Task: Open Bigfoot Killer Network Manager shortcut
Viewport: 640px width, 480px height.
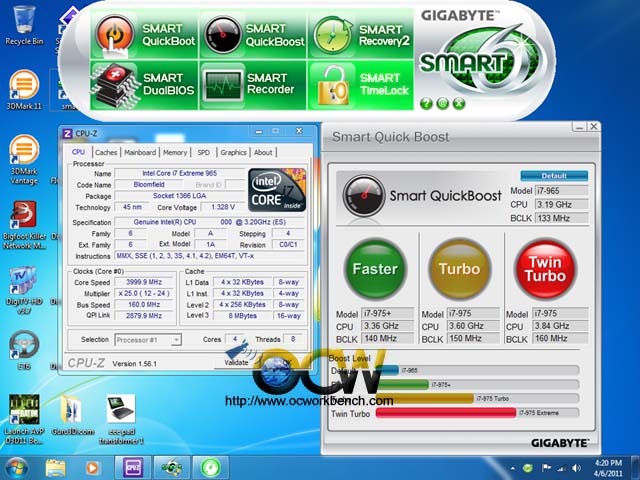Action: (x=24, y=224)
